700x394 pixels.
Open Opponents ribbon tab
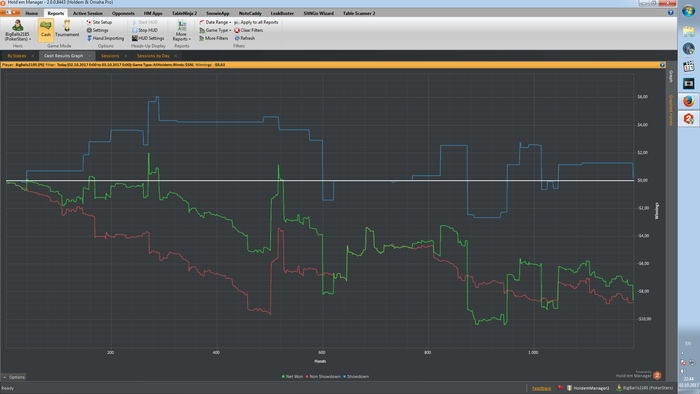coord(123,13)
